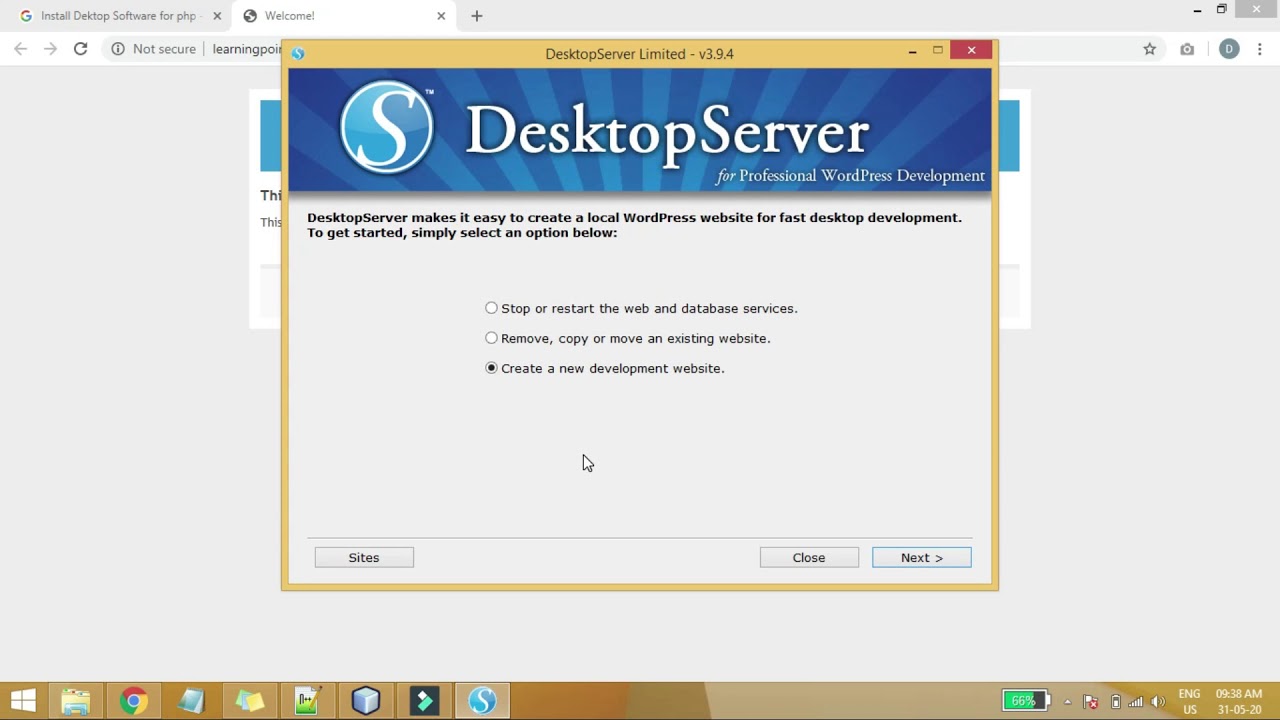Minimize the Chrome window
Image resolution: width=1280 pixels, height=720 pixels.
pyautogui.click(x=1197, y=10)
